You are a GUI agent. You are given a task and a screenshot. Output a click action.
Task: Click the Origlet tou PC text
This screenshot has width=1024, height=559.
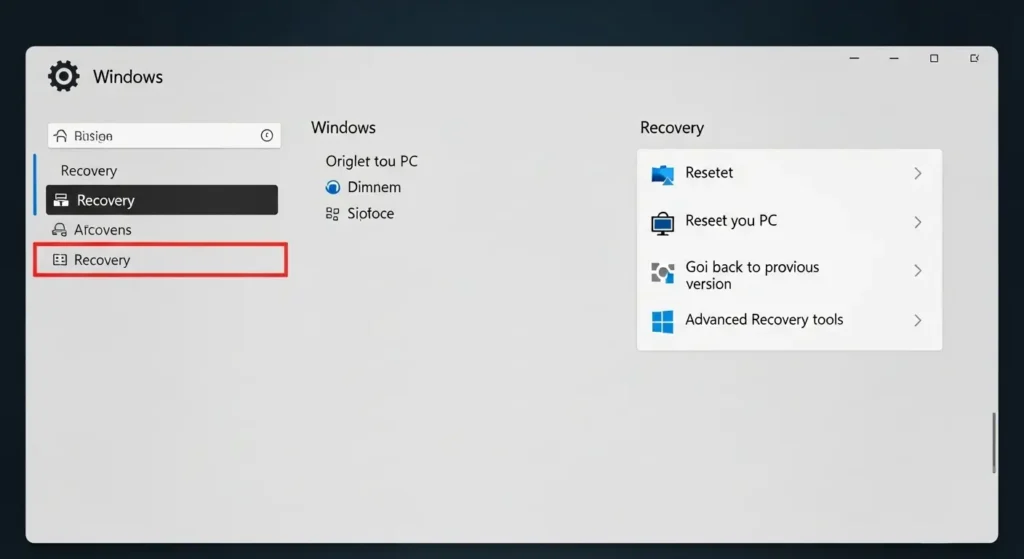372,161
